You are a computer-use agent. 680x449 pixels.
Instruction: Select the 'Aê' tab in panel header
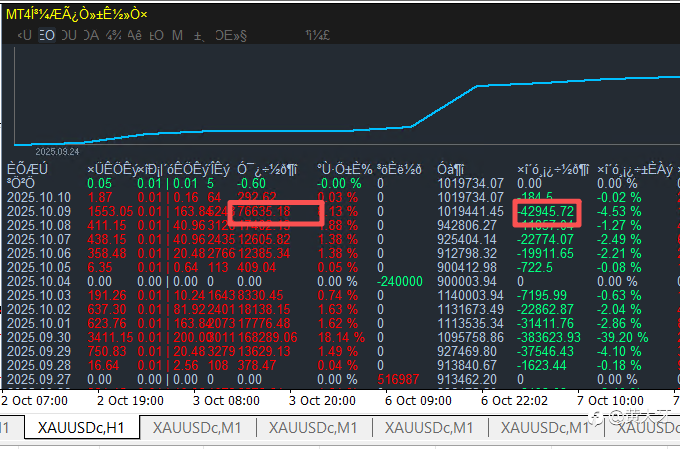click(x=134, y=35)
